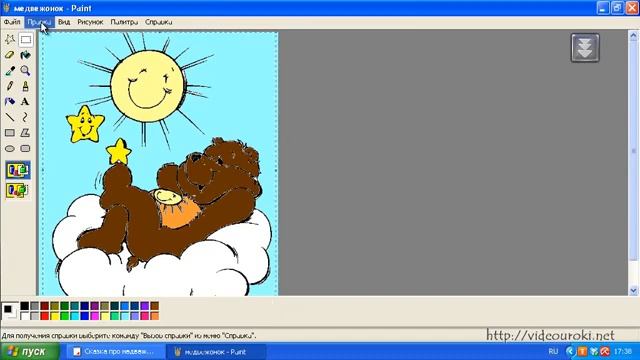
Task: Click the RU language indicator in the tray
Action: 553,351
